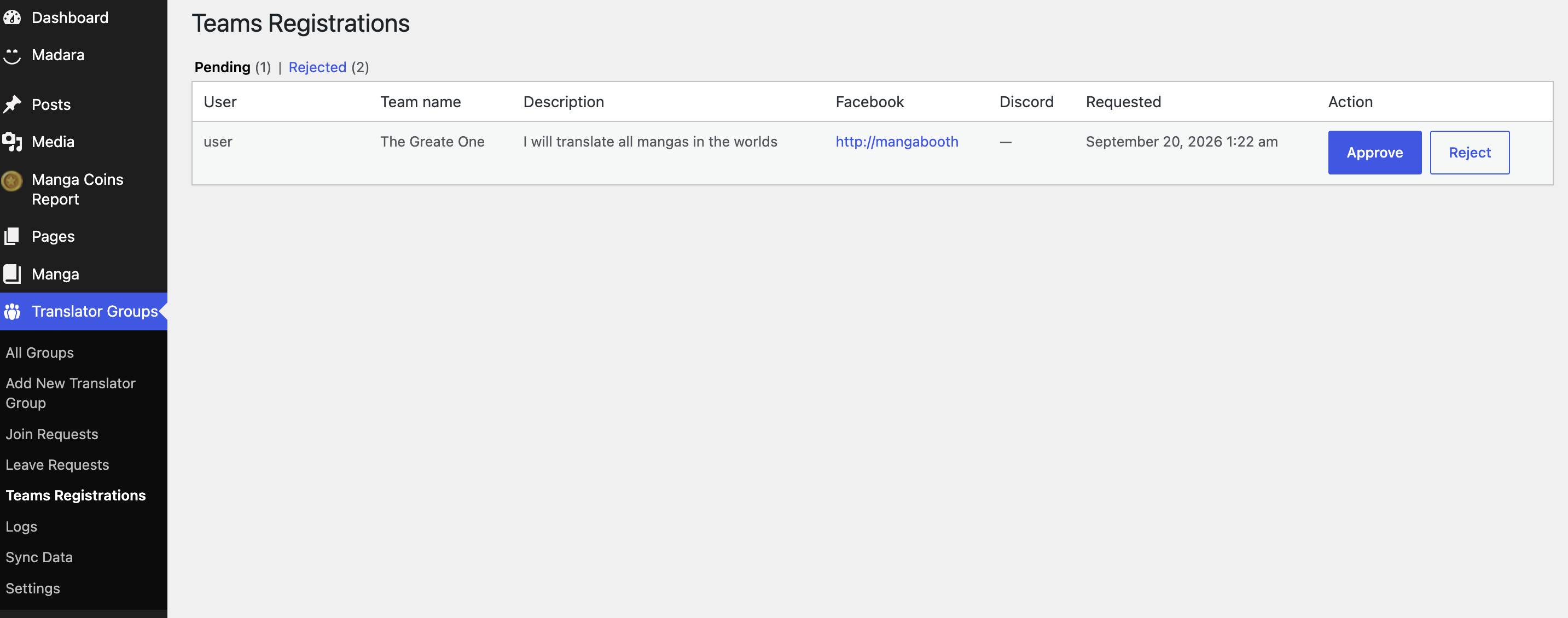Viewport: 1568px width, 618px height.
Task: Click the Discord column header
Action: tap(1026, 102)
